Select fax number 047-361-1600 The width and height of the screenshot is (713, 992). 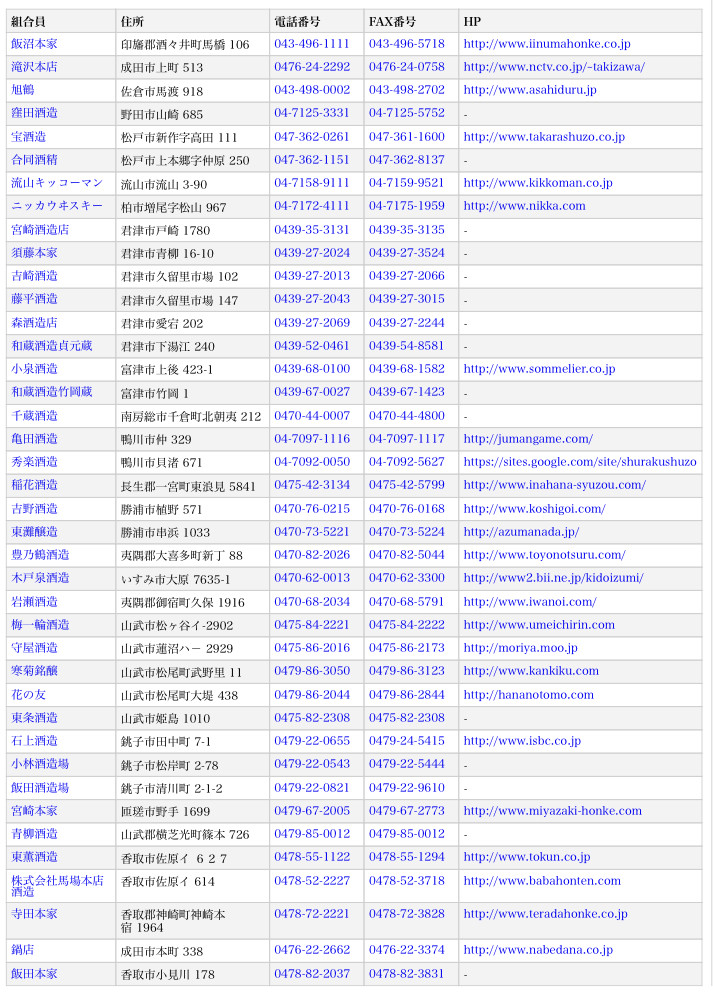tap(407, 137)
